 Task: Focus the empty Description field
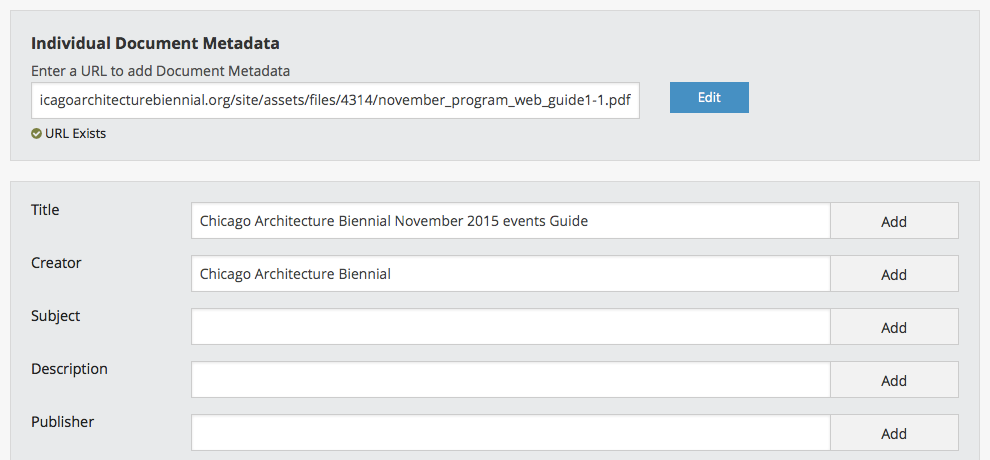tap(510, 380)
